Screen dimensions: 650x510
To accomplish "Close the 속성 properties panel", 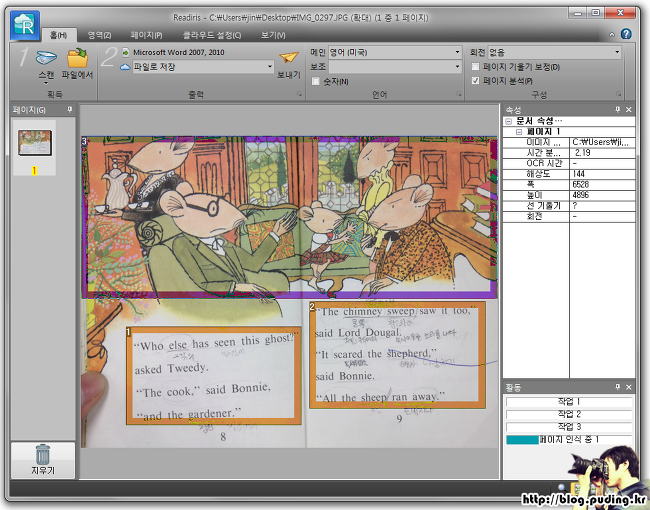I will pos(628,109).
